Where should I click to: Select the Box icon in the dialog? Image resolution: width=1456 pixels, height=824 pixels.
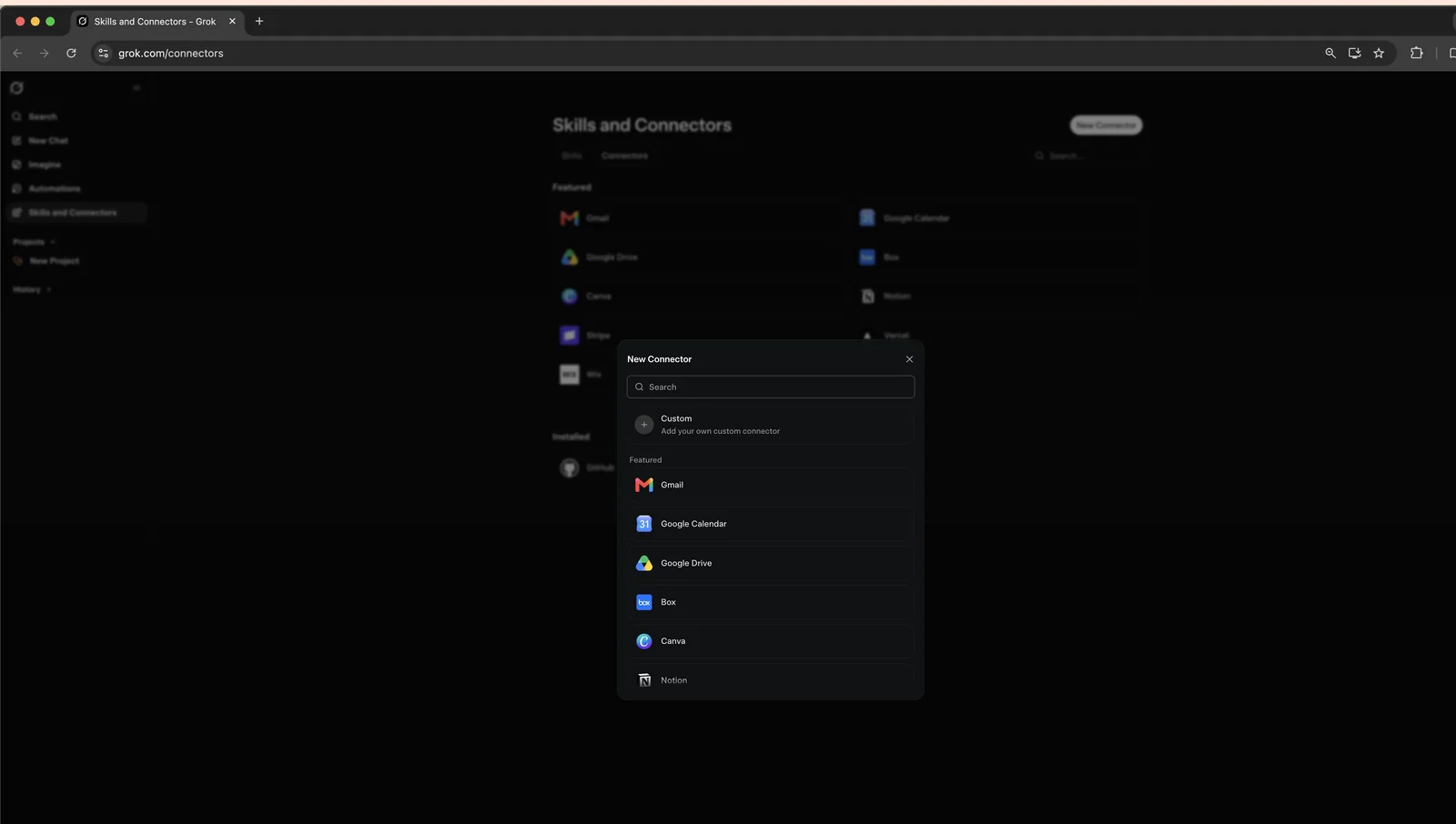pyautogui.click(x=644, y=602)
